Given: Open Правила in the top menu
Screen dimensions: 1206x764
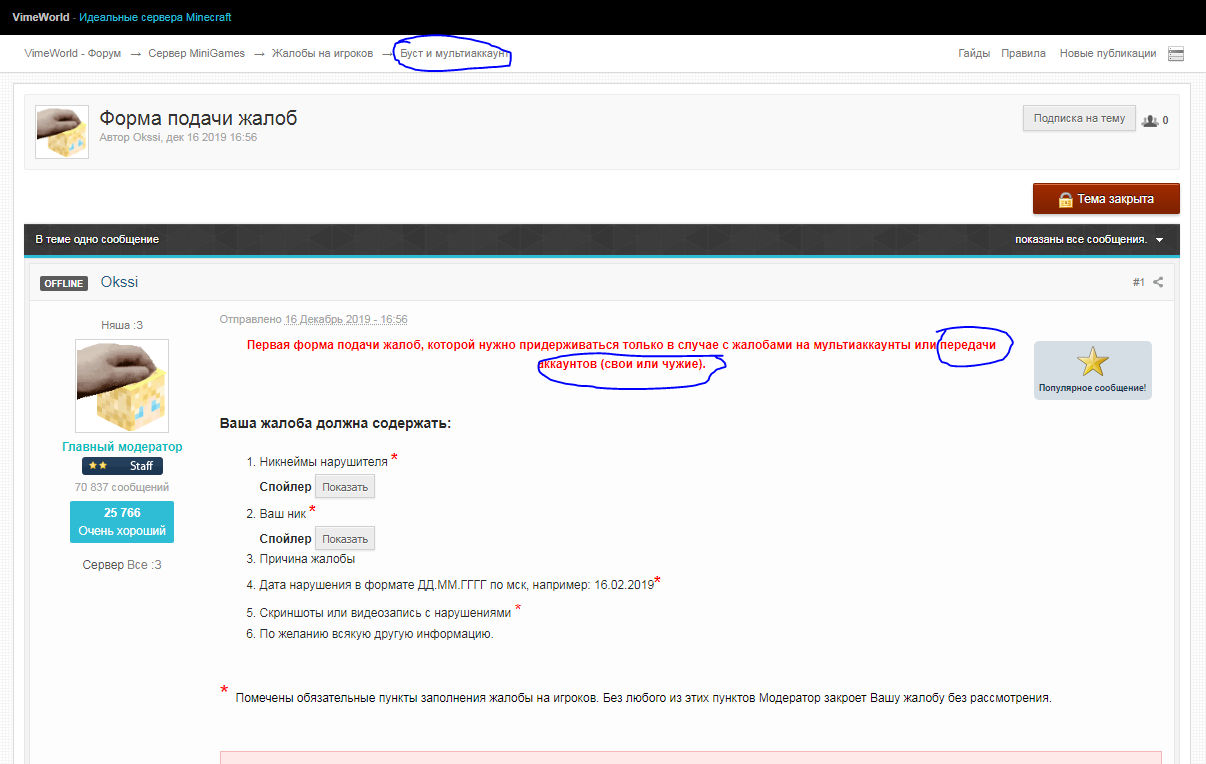Looking at the screenshot, I should click(1023, 54).
